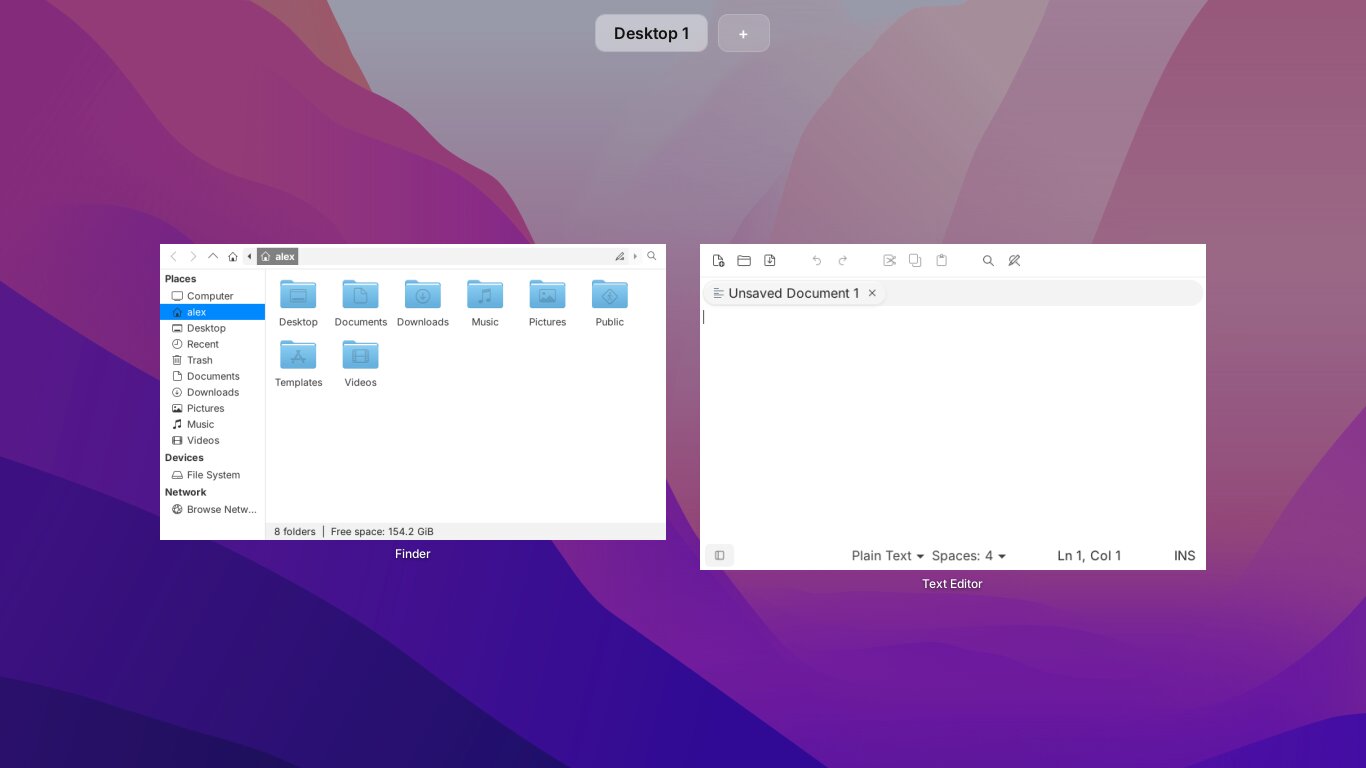Screen dimensions: 1366x768
Task: Open search with Finder's magnifier icon
Action: tap(652, 257)
